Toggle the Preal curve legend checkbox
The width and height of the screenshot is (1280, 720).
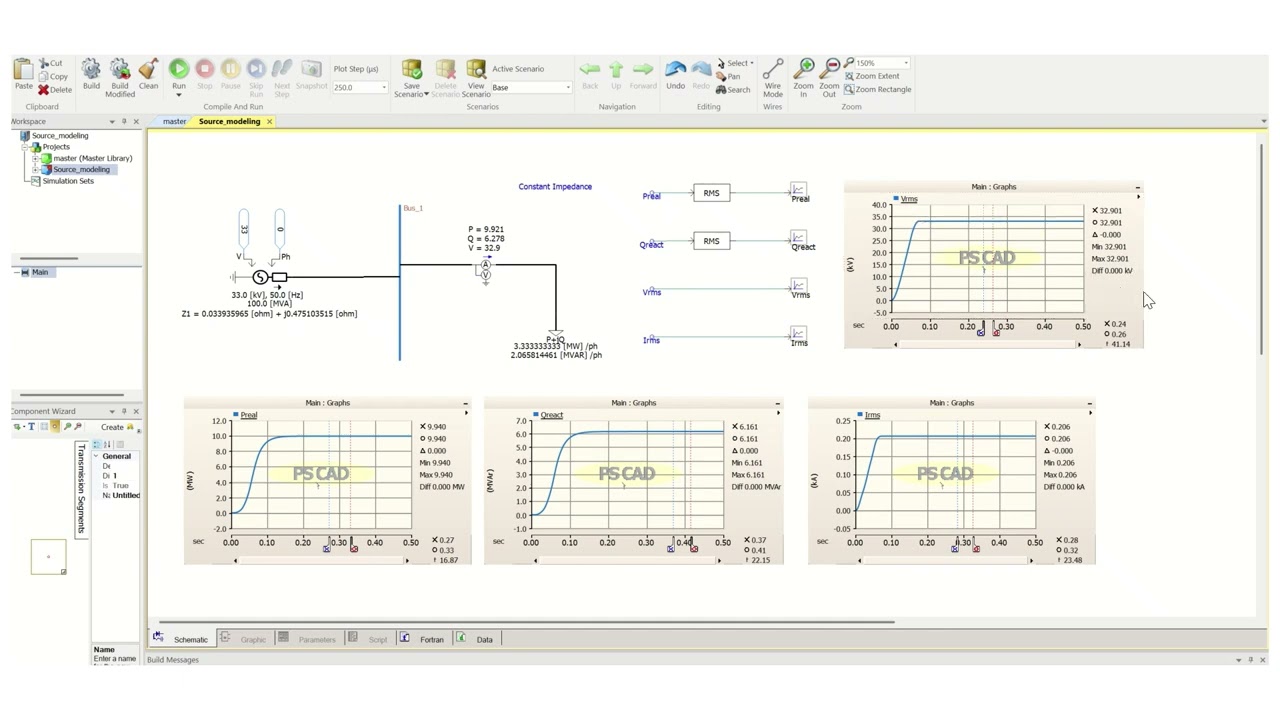[x=236, y=415]
